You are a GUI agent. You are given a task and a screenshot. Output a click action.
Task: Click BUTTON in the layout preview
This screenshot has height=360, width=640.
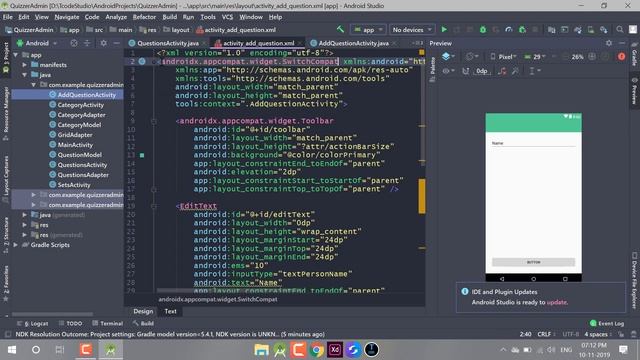[533, 262]
